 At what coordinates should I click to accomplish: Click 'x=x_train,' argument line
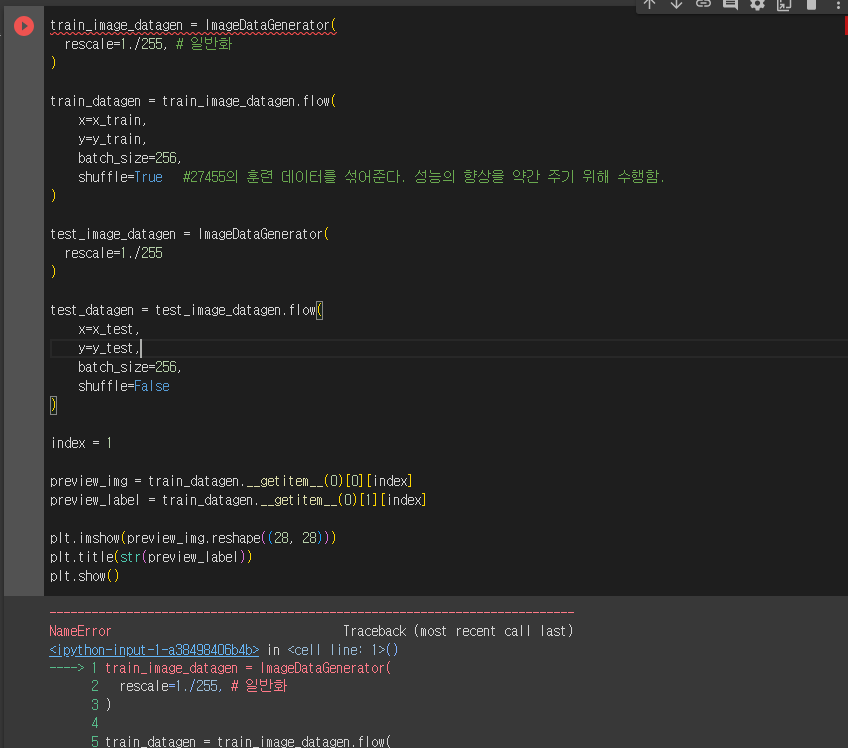[112, 120]
